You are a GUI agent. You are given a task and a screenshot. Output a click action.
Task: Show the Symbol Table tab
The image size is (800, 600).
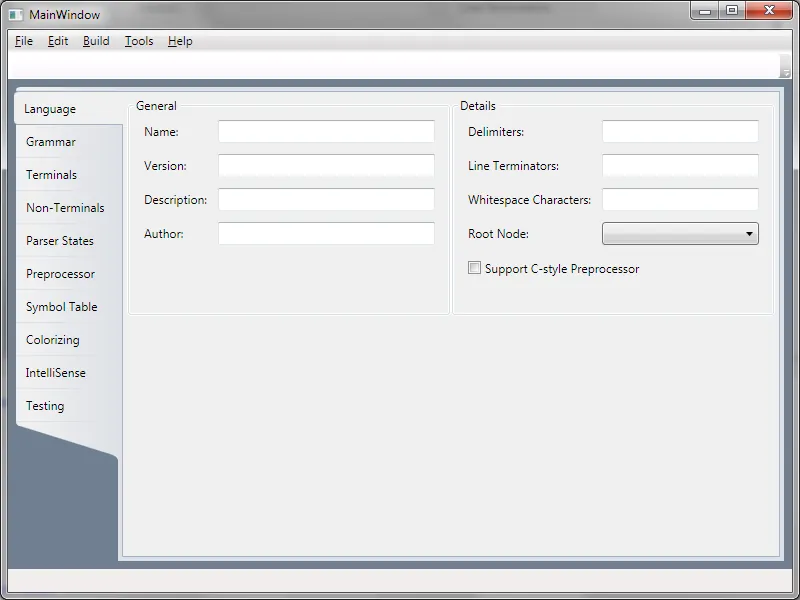[69, 307]
